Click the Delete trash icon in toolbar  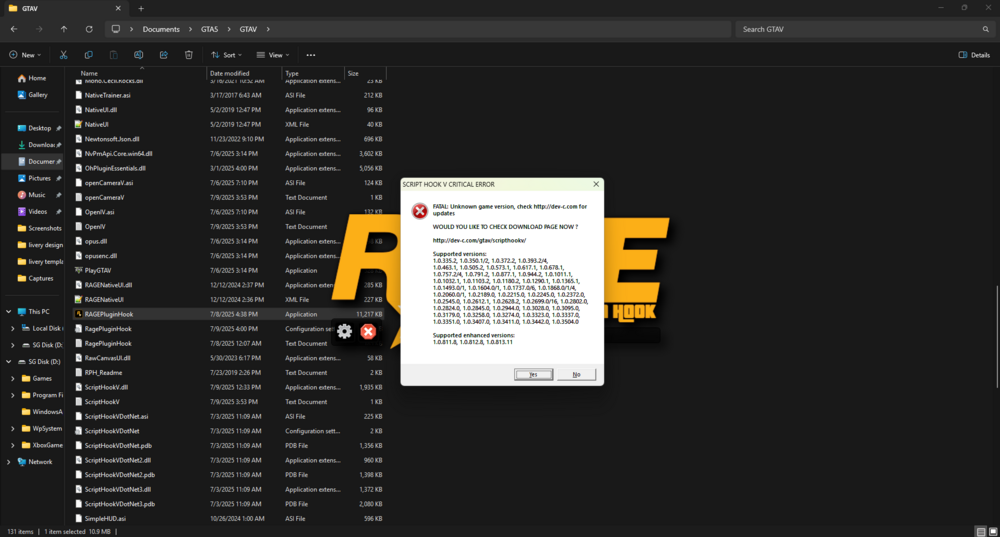click(189, 55)
